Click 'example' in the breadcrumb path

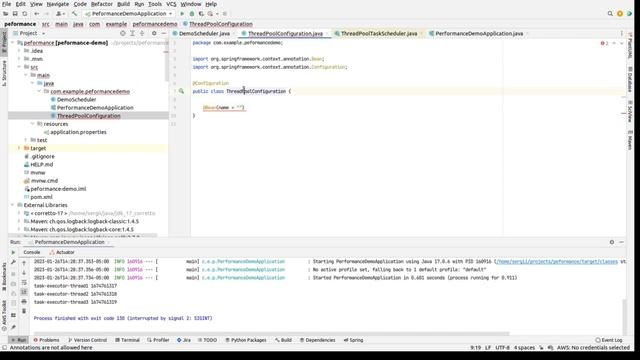click(x=116, y=24)
